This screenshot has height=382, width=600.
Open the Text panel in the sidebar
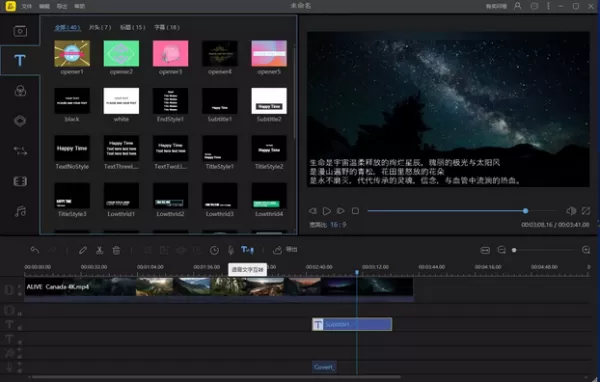click(x=20, y=60)
